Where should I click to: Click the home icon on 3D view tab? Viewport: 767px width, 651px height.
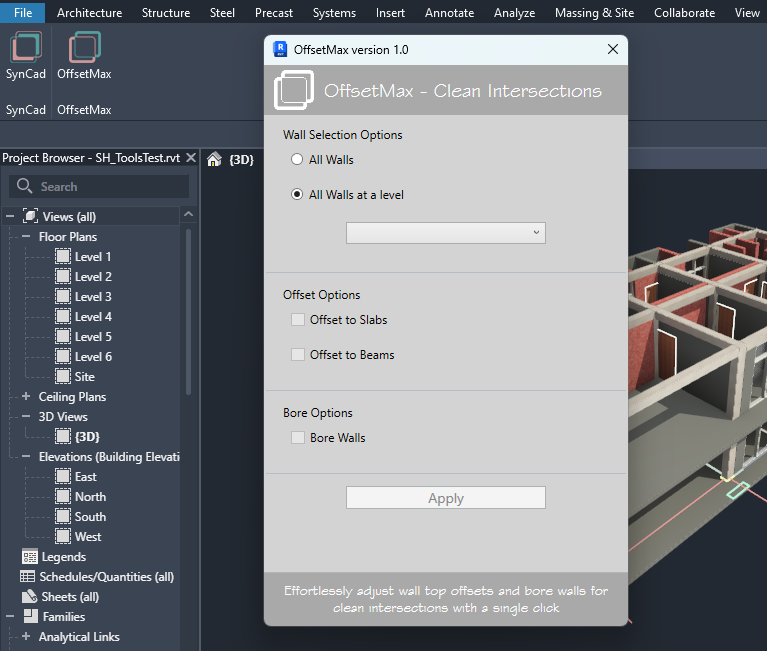(x=214, y=159)
